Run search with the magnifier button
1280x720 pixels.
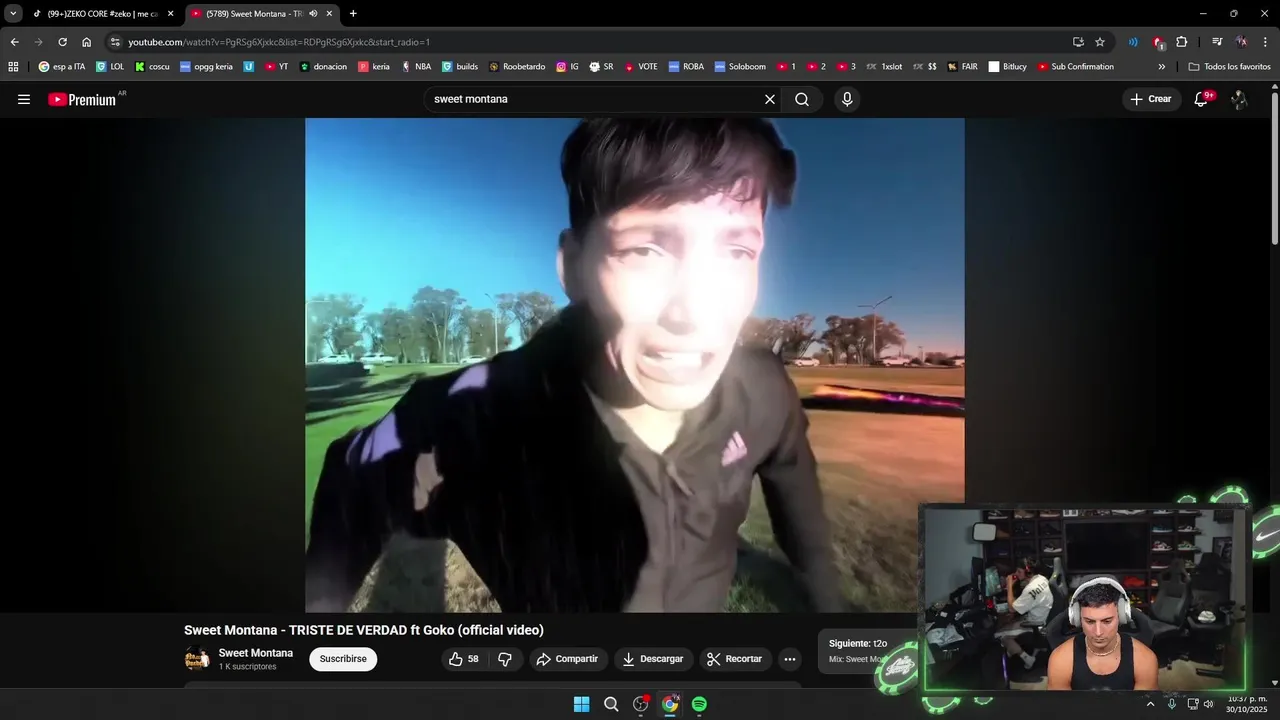[802, 99]
